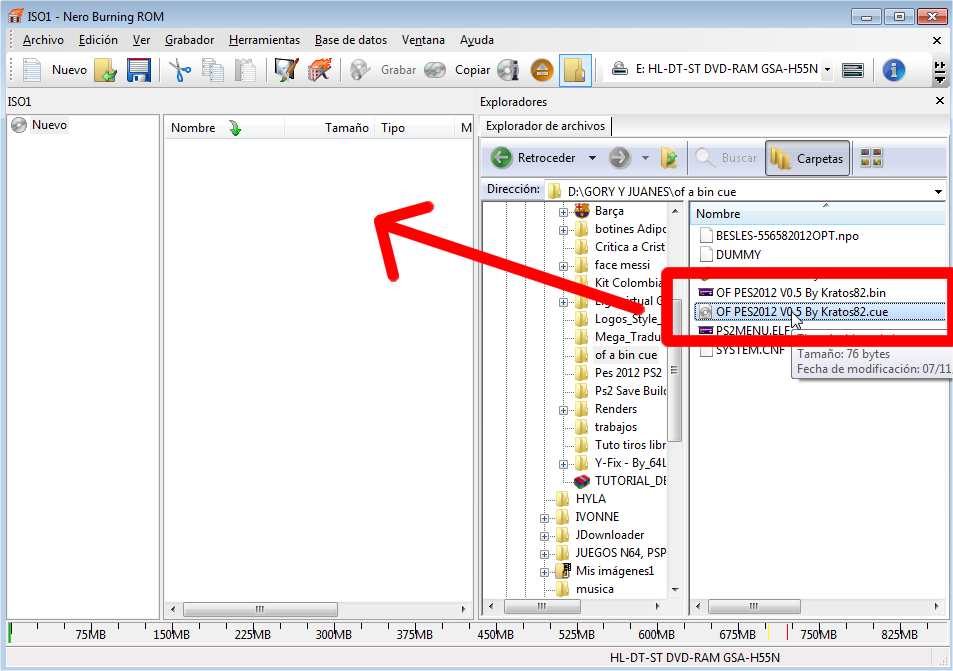Open the Archivo menu

43,40
